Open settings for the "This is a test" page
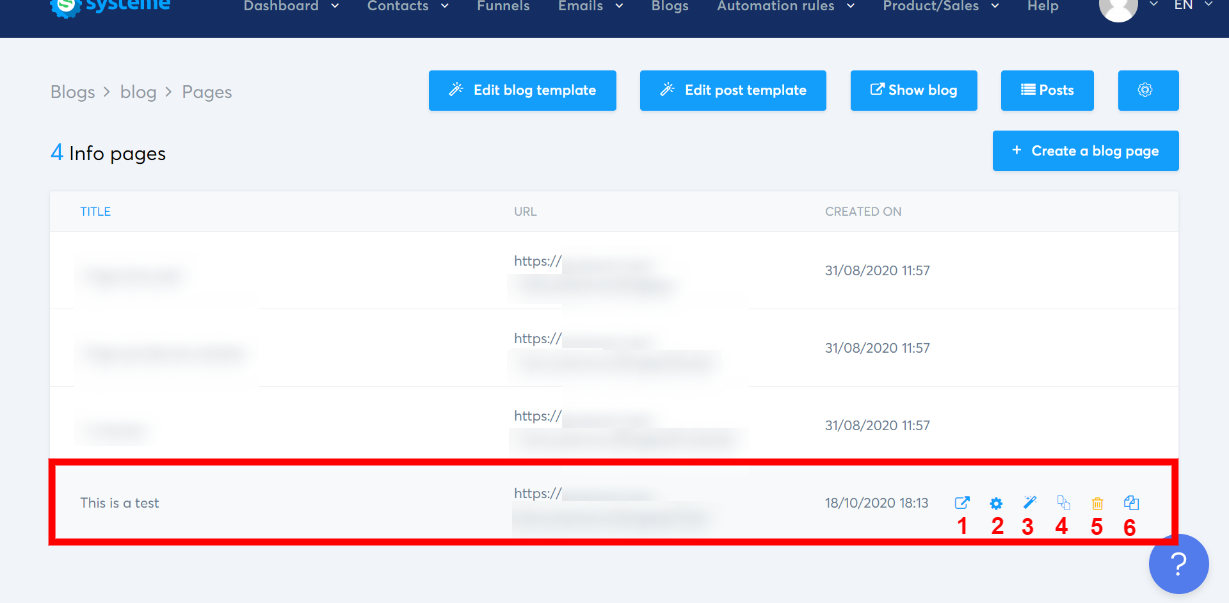This screenshot has height=603, width=1229. pyautogui.click(x=996, y=503)
